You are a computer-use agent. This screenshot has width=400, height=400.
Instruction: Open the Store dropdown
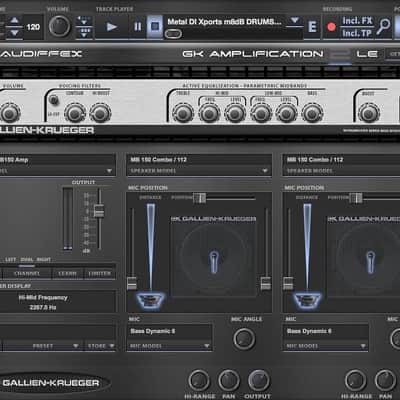[100, 346]
